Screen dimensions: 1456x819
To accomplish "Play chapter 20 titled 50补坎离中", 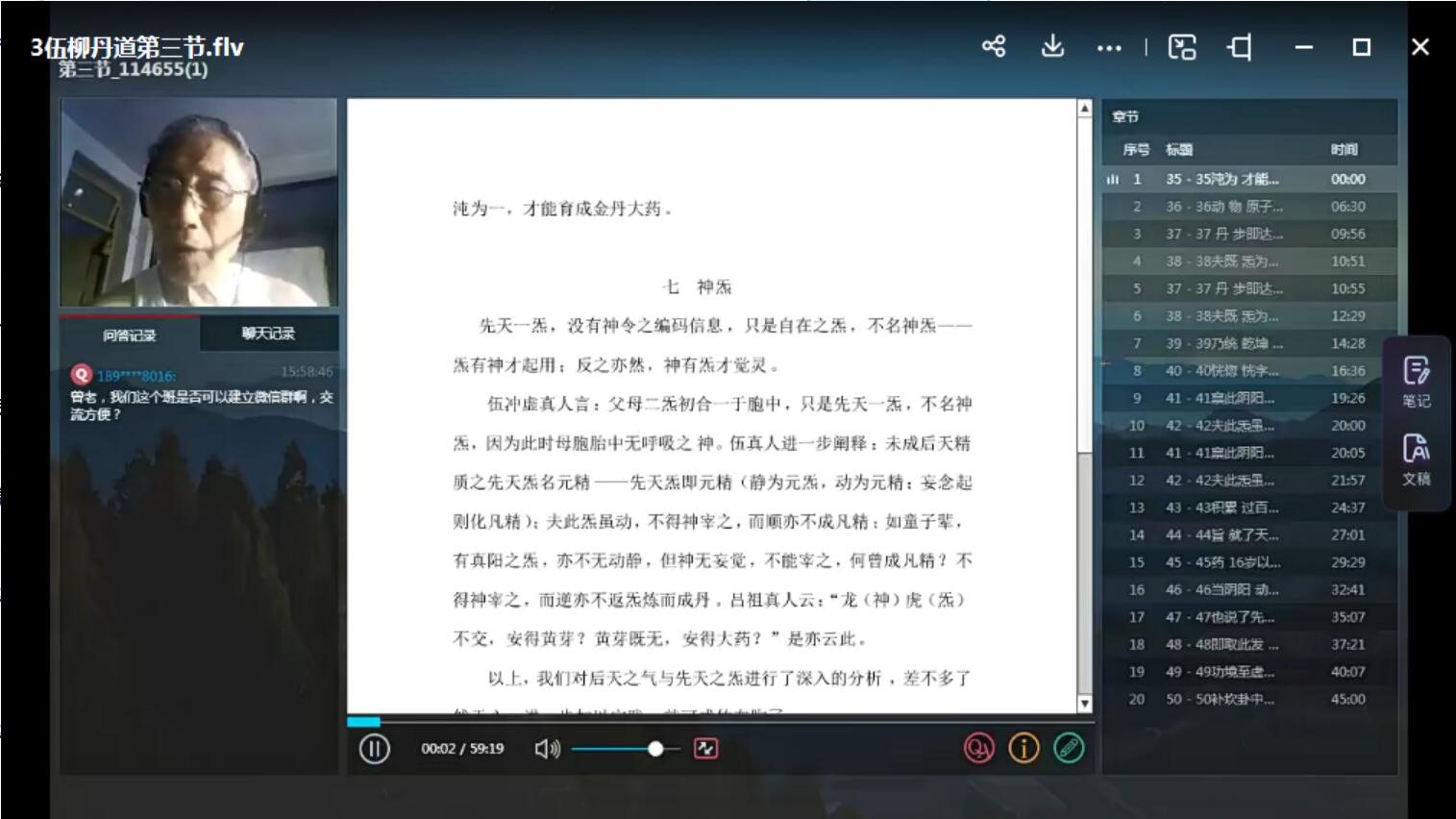I will pos(1240,699).
